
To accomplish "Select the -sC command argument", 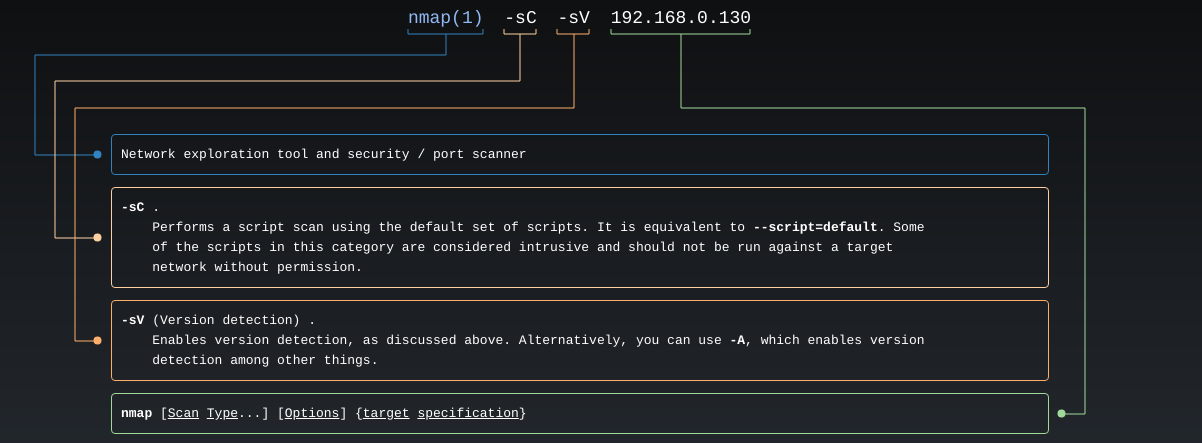I will 520,18.
